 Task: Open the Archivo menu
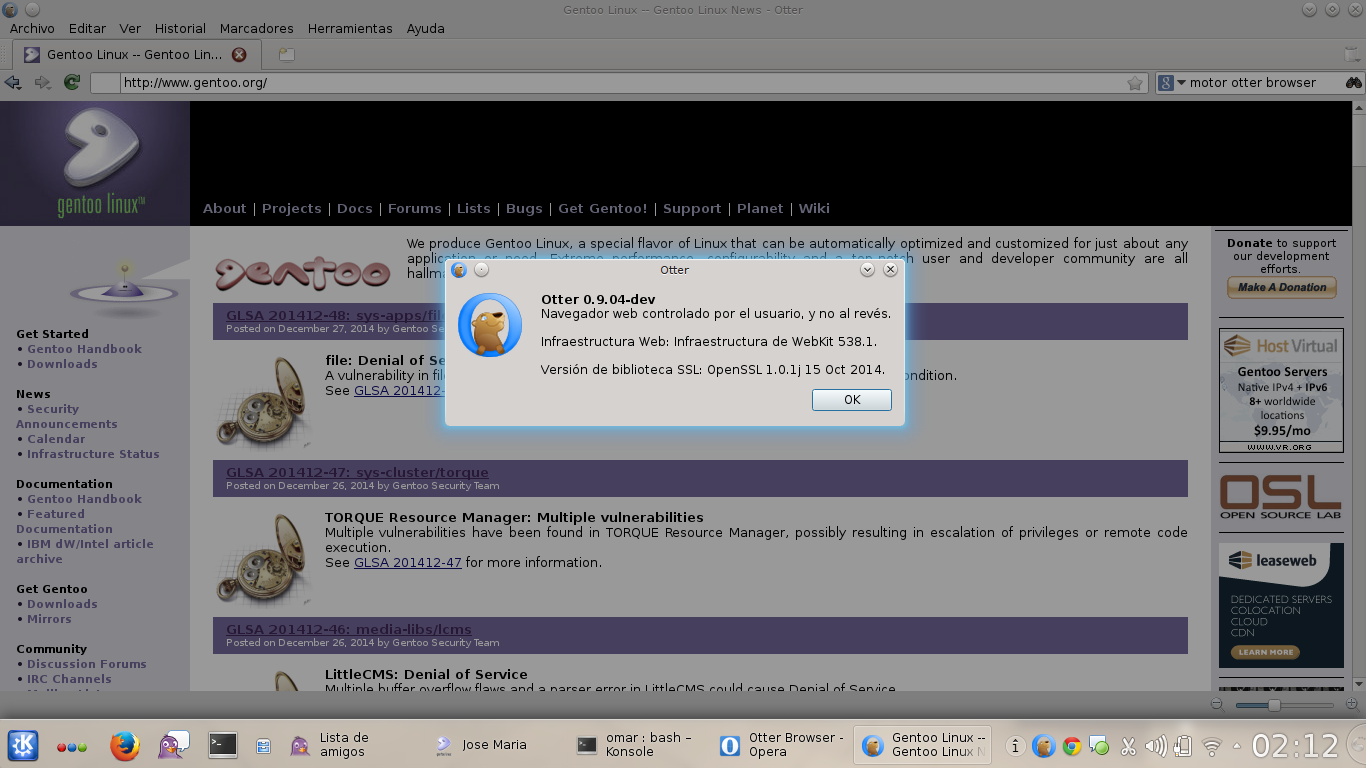click(32, 29)
